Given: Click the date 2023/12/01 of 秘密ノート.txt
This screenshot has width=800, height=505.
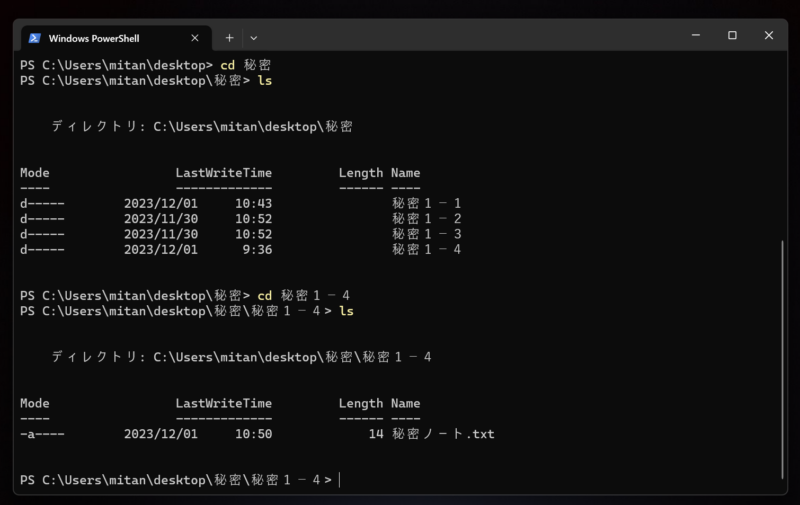Looking at the screenshot, I should pos(161,434).
